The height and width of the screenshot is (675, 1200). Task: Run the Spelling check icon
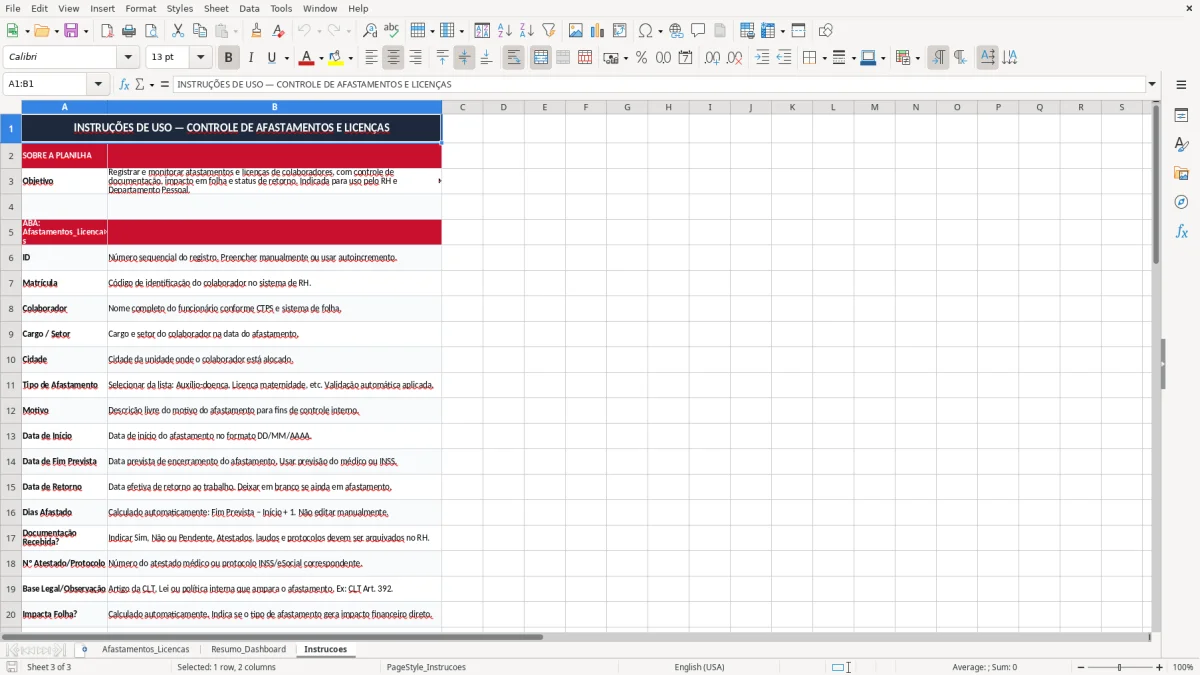pos(392,31)
